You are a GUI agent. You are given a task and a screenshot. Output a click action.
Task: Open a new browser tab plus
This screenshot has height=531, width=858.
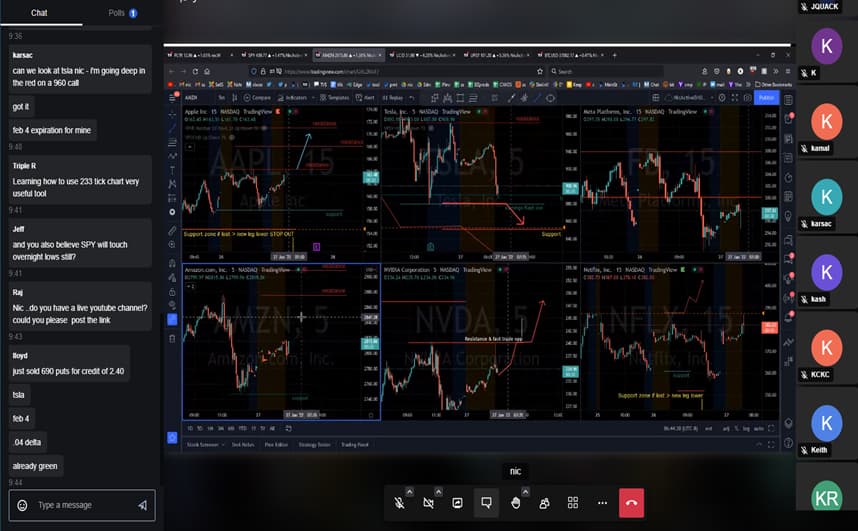click(614, 55)
